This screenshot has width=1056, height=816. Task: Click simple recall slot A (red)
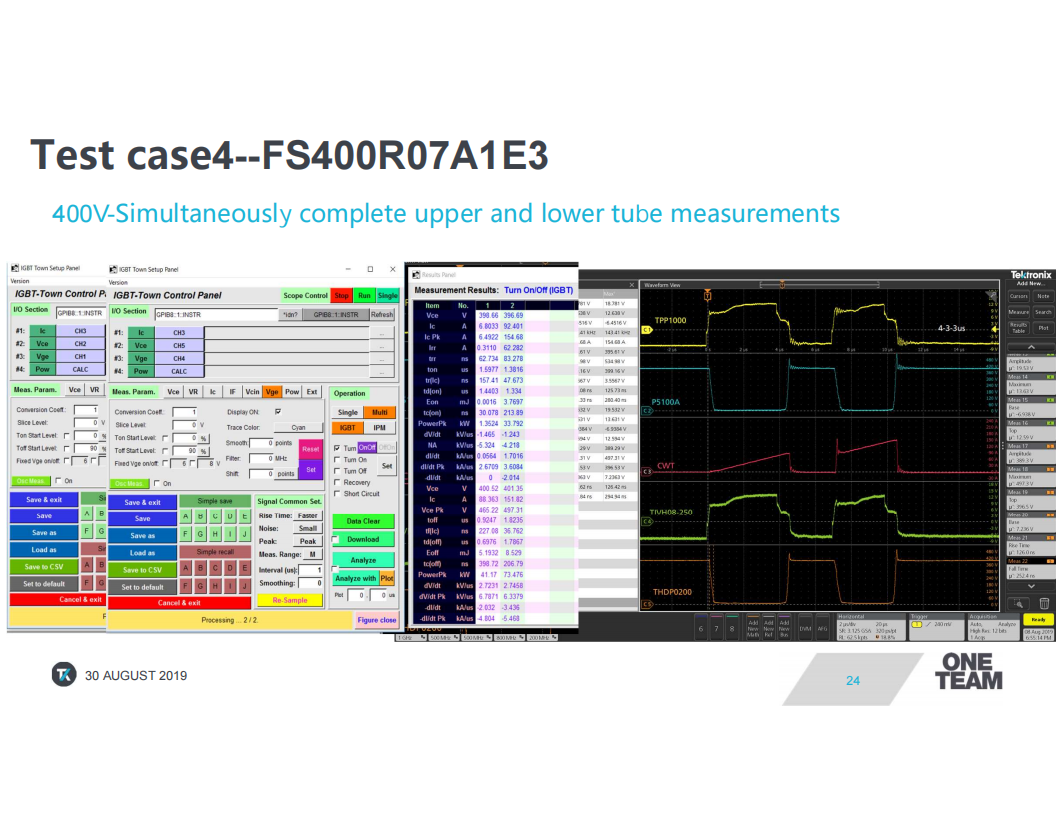pyautogui.click(x=186, y=568)
